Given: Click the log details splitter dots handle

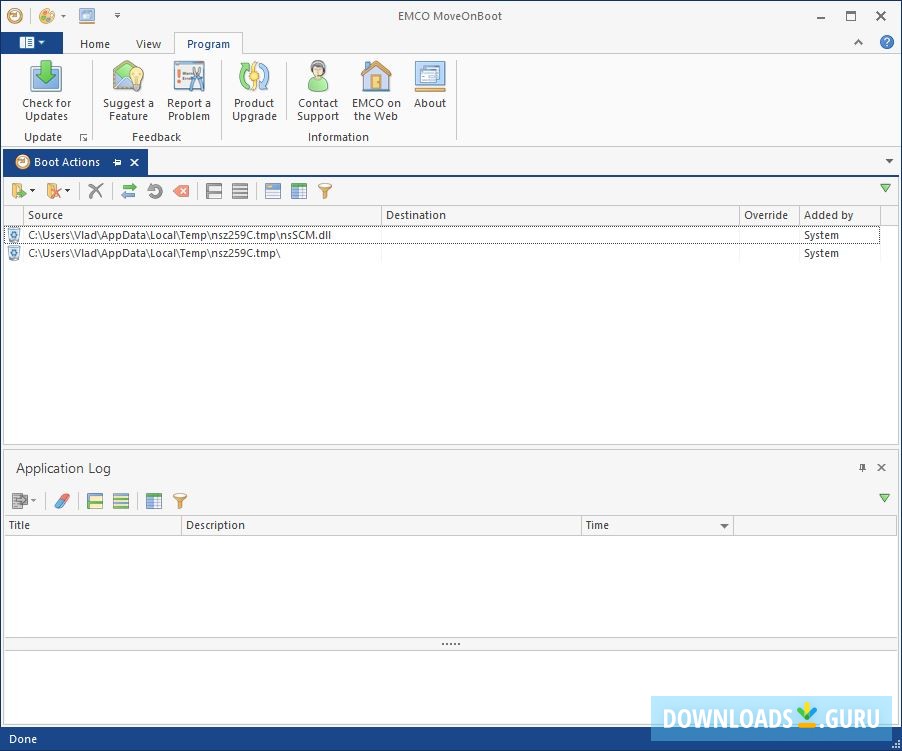Looking at the screenshot, I should click(x=451, y=644).
